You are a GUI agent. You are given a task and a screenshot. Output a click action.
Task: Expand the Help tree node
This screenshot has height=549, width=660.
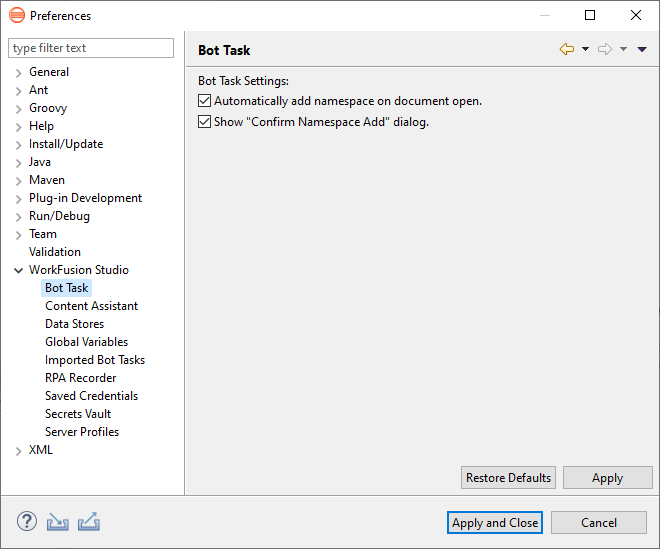click(18, 127)
